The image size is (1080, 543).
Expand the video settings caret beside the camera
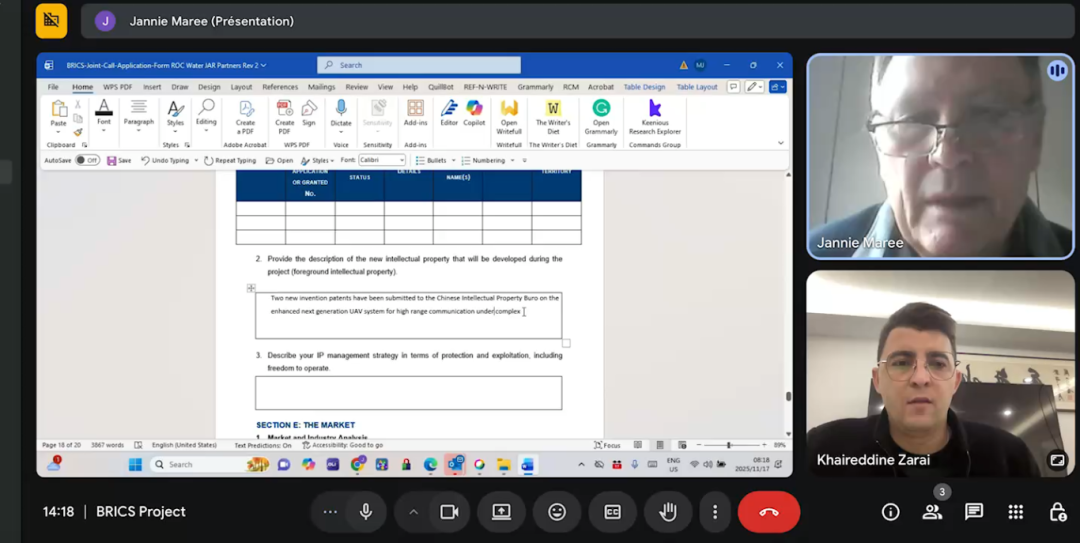[413, 512]
